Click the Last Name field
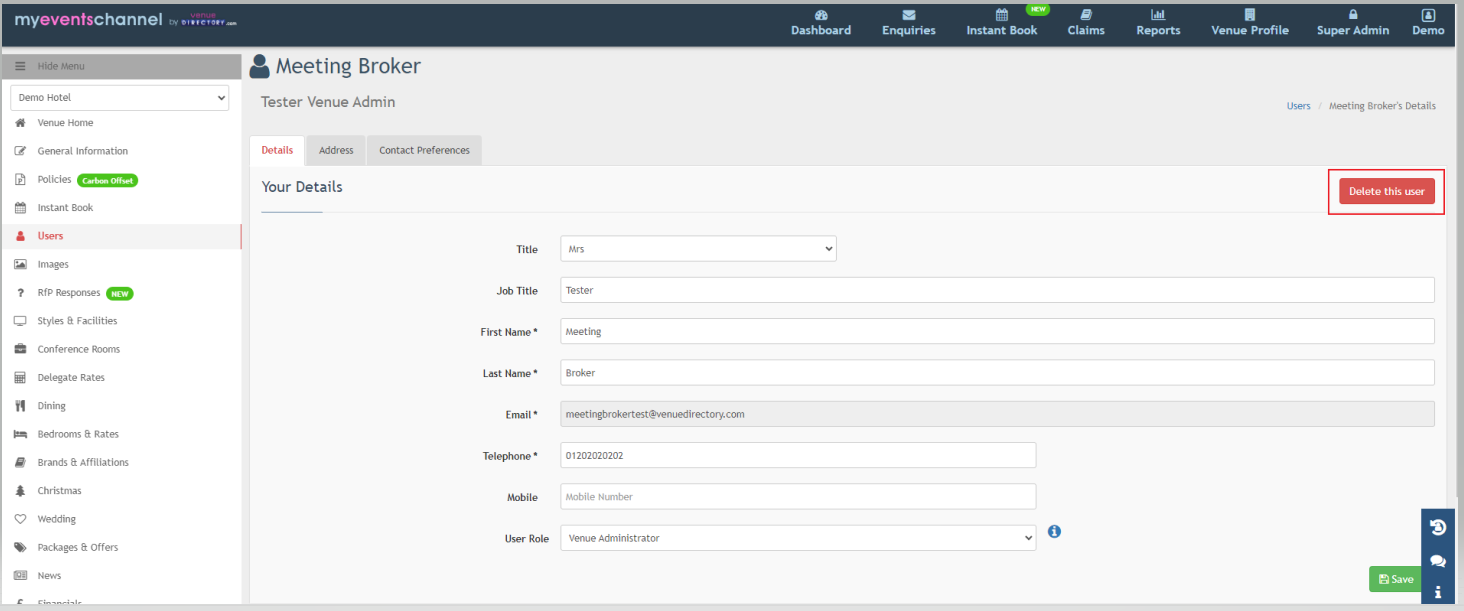Screen dimensions: 1464x611 tap(997, 373)
